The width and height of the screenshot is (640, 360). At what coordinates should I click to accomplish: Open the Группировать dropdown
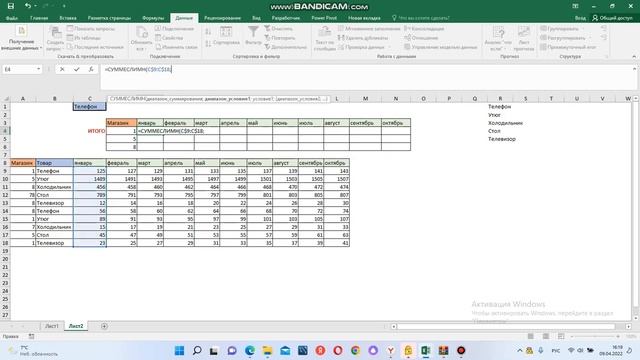tap(562, 29)
